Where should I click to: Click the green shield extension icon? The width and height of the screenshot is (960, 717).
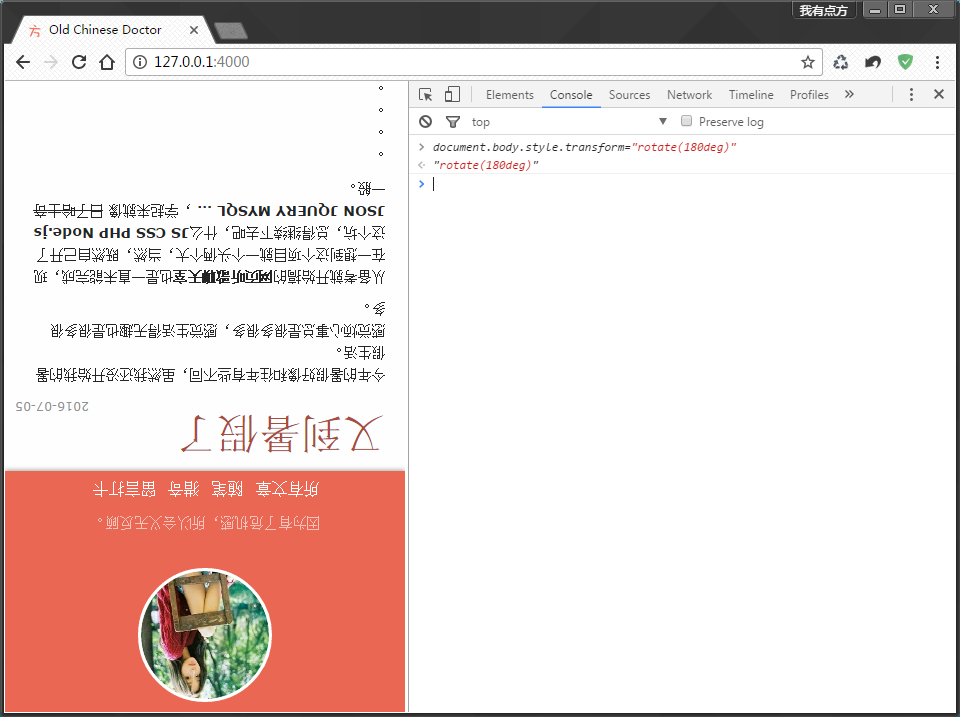(x=905, y=62)
